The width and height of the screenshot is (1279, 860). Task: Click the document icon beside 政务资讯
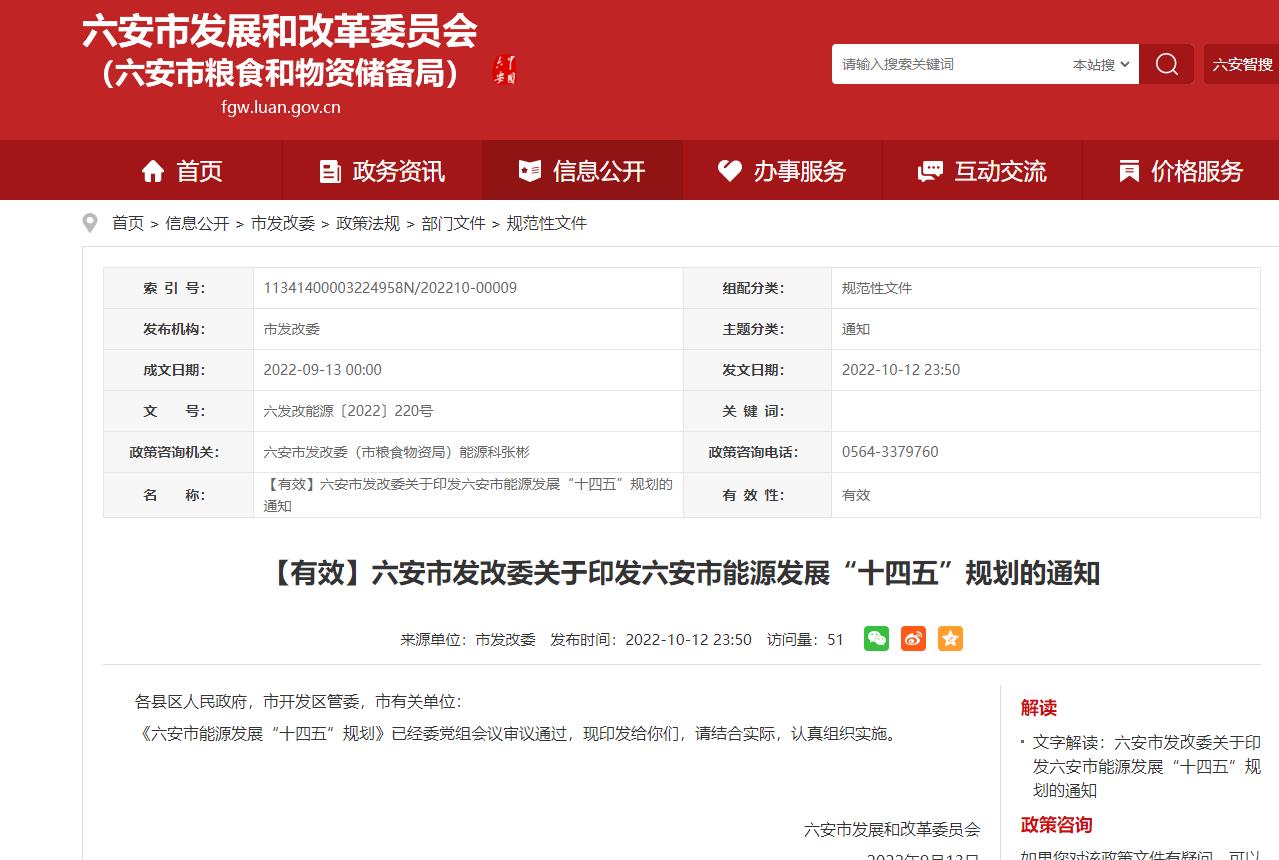(330, 170)
